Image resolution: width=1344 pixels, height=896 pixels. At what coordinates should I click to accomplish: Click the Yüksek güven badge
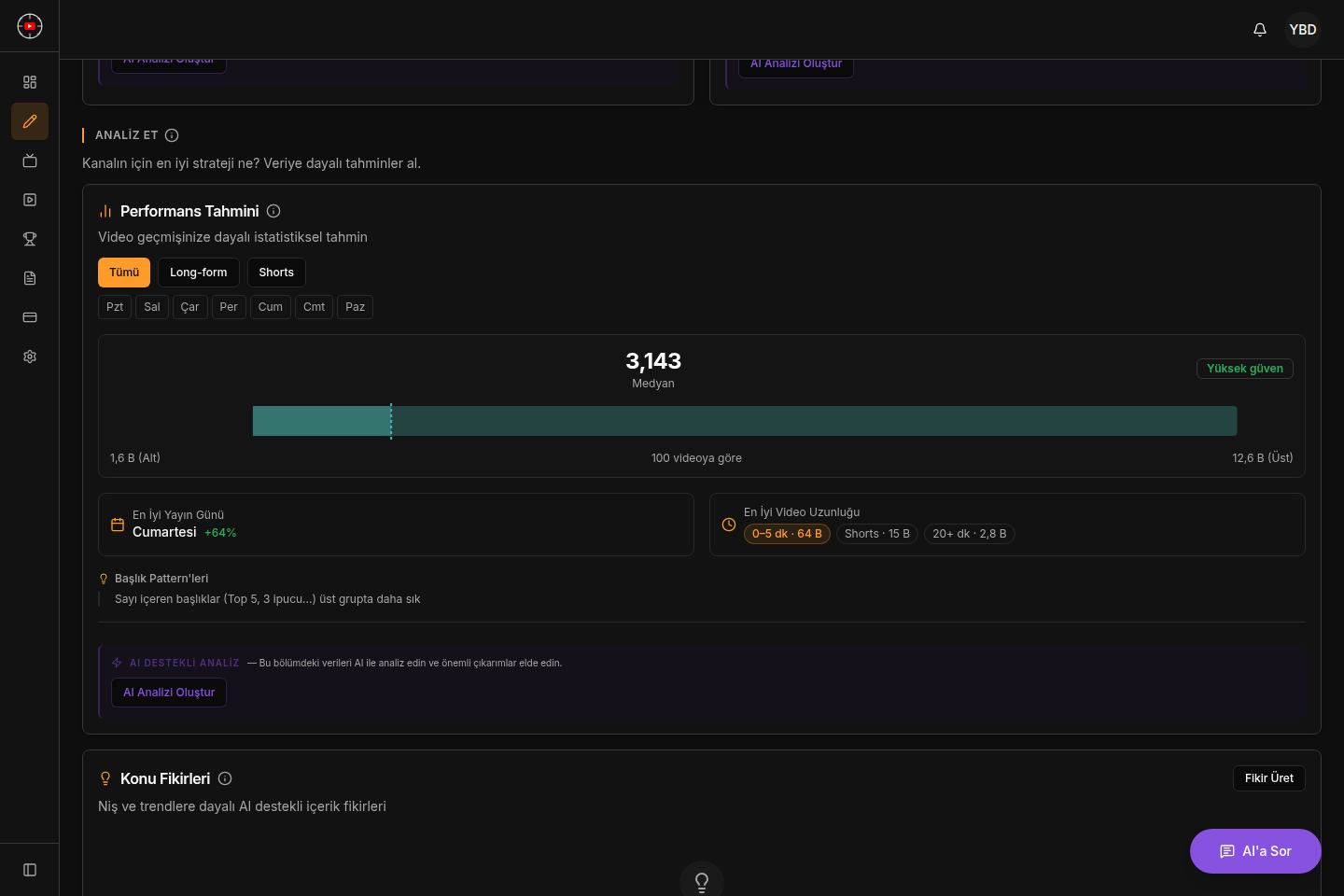point(1245,369)
